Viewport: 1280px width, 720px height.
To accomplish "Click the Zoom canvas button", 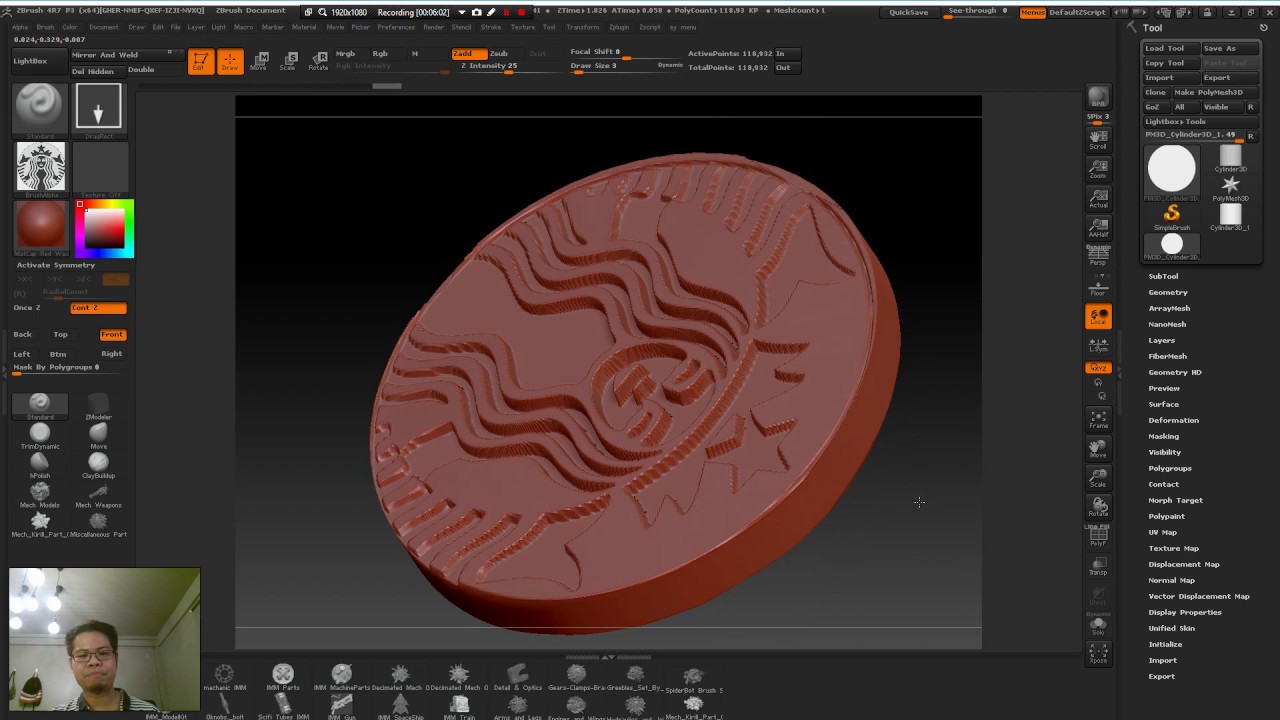I will click(1098, 168).
